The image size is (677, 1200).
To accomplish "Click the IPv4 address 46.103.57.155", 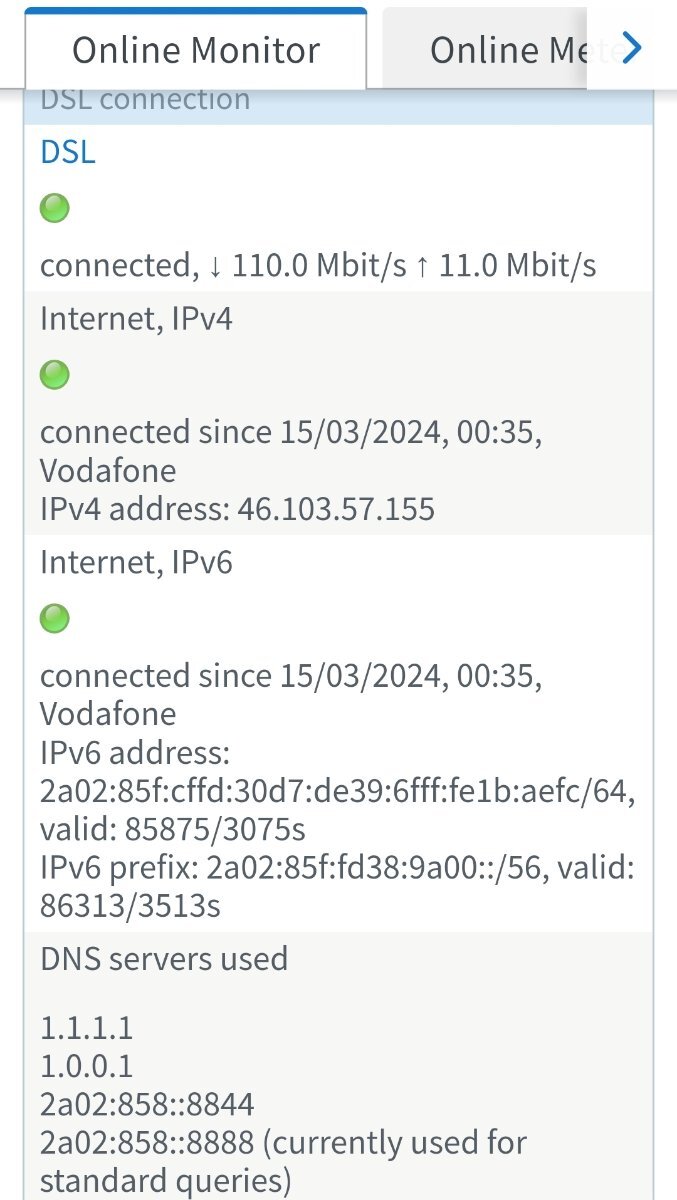I will (335, 510).
